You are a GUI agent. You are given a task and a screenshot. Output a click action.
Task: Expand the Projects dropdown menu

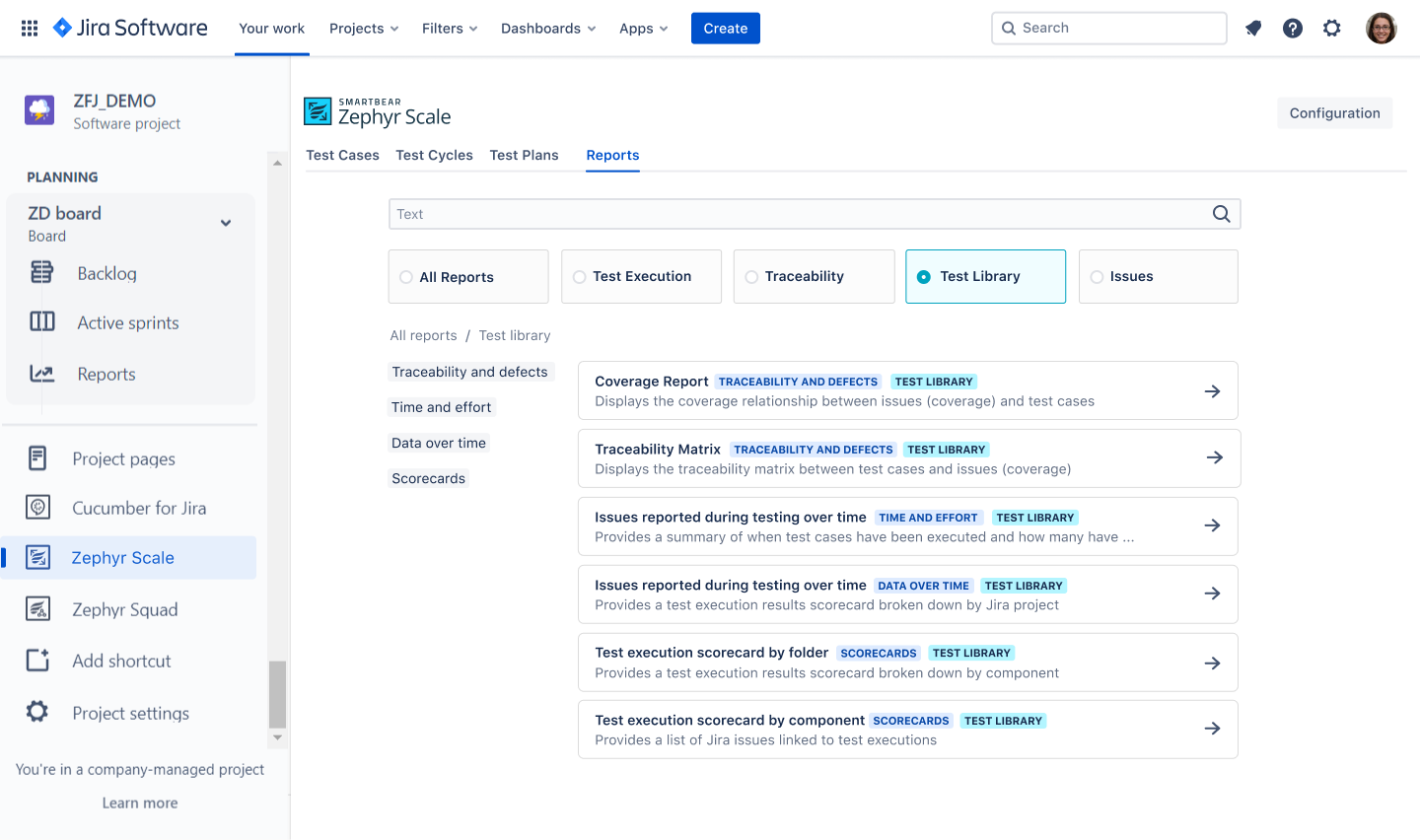point(364,29)
